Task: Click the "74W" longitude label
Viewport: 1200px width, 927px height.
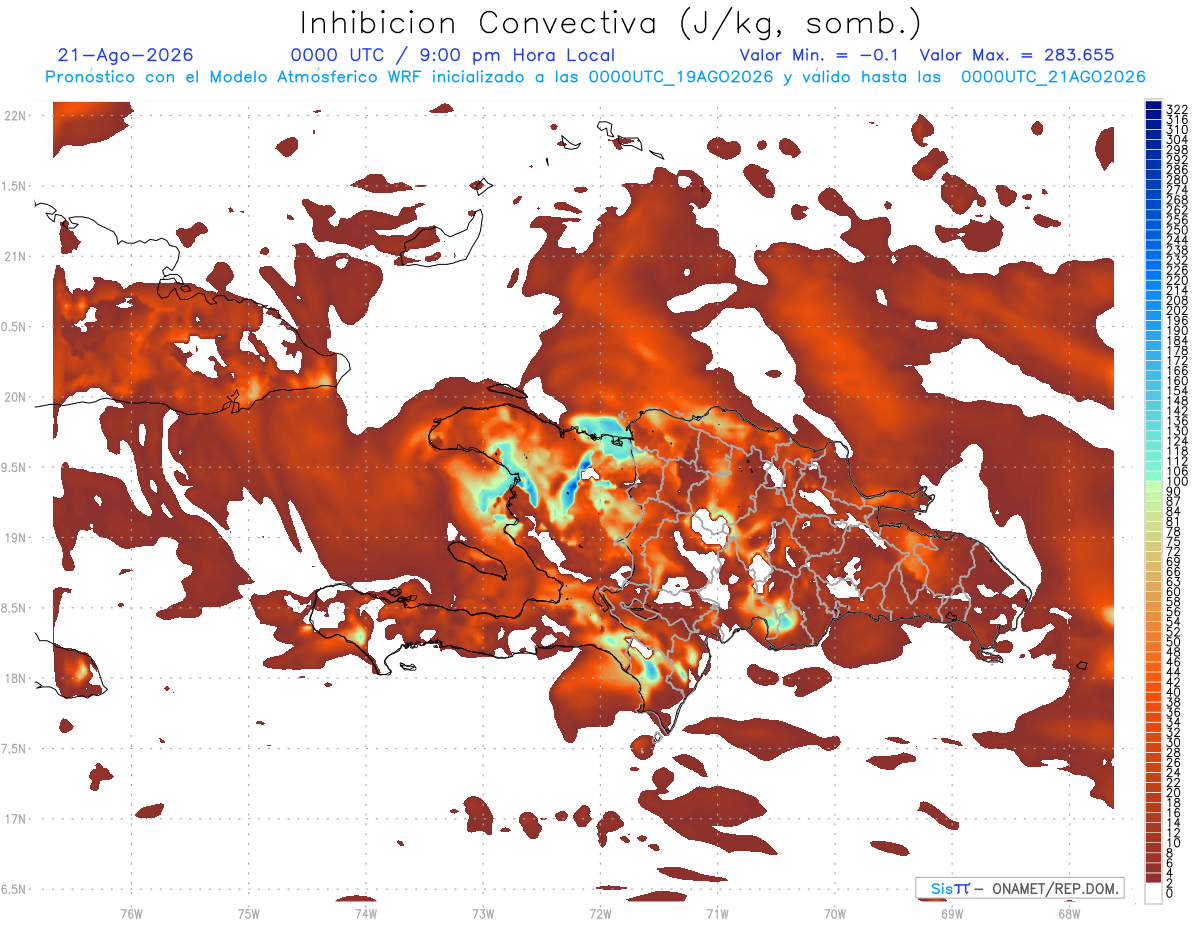Action: pyautogui.click(x=365, y=914)
